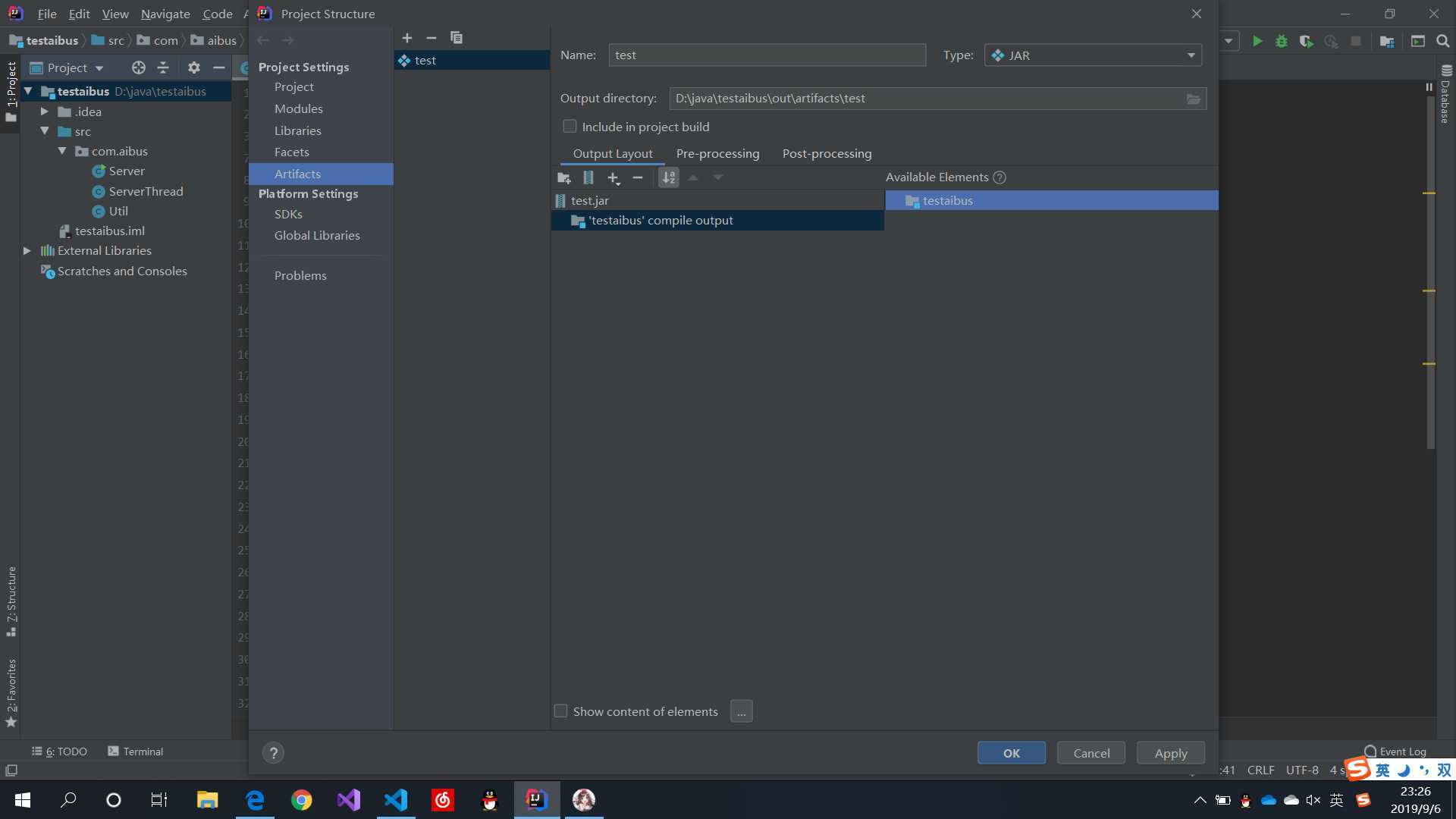Image resolution: width=1456 pixels, height=819 pixels.
Task: Expand the src folder in project tree
Action: [45, 131]
